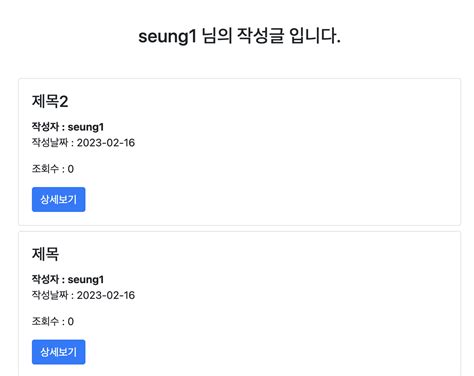Open 상세보기 for the 제목 post
Image resolution: width=474 pixels, height=376 pixels.
coord(59,352)
